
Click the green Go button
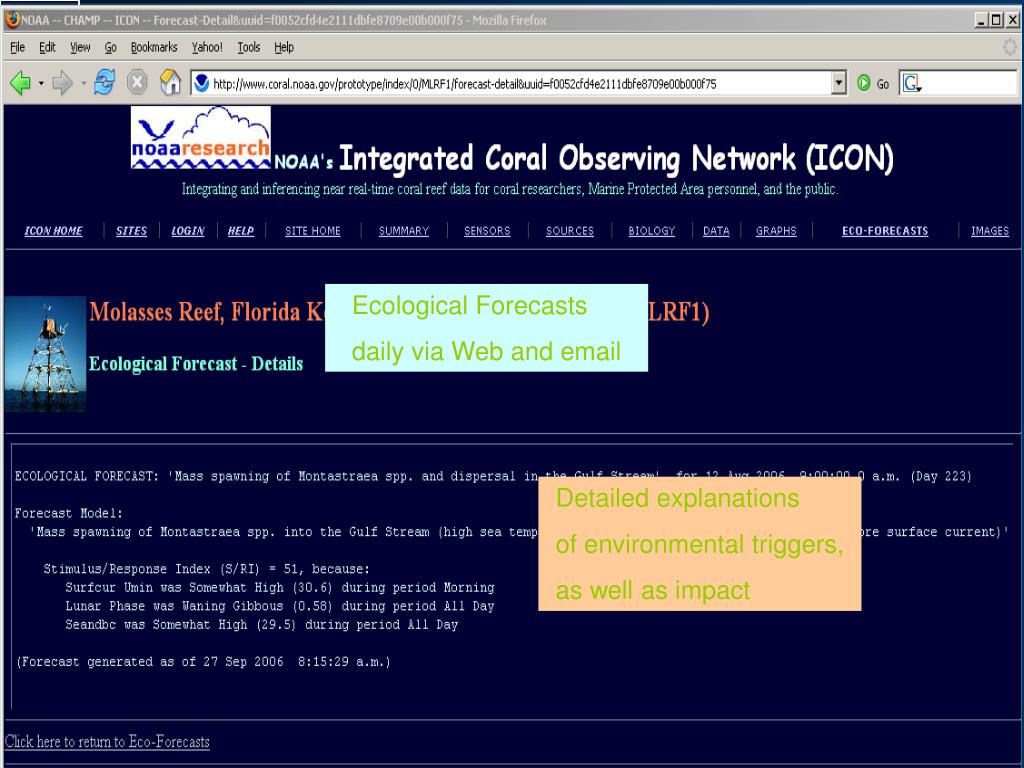pos(873,84)
